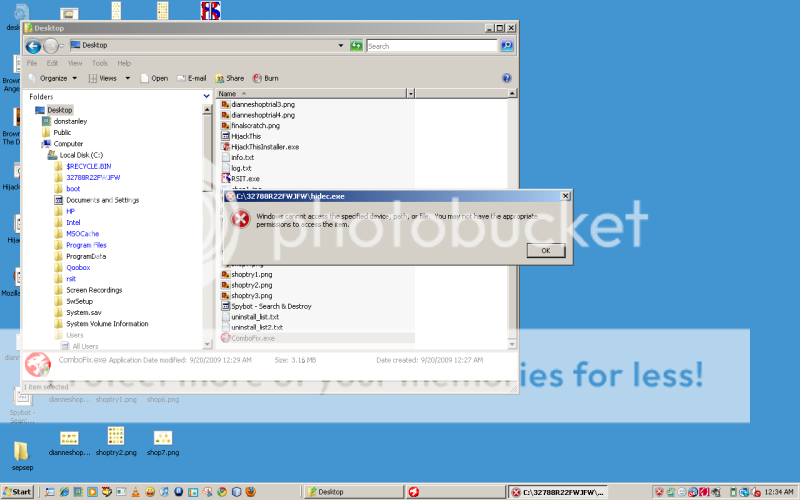Open the Explorer help icon
This screenshot has height=500, width=800.
(506, 78)
